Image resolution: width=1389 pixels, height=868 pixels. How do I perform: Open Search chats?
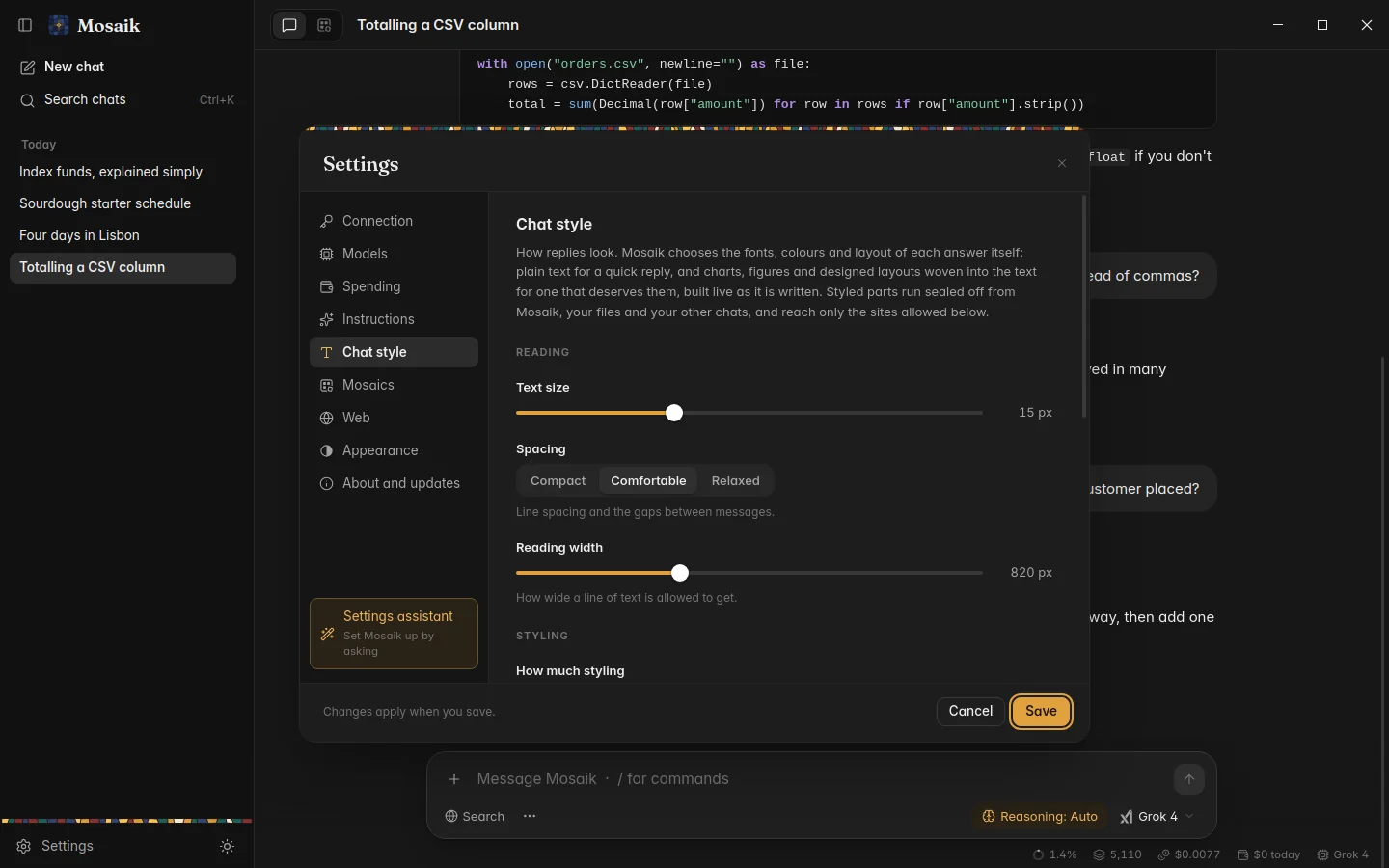click(x=123, y=99)
